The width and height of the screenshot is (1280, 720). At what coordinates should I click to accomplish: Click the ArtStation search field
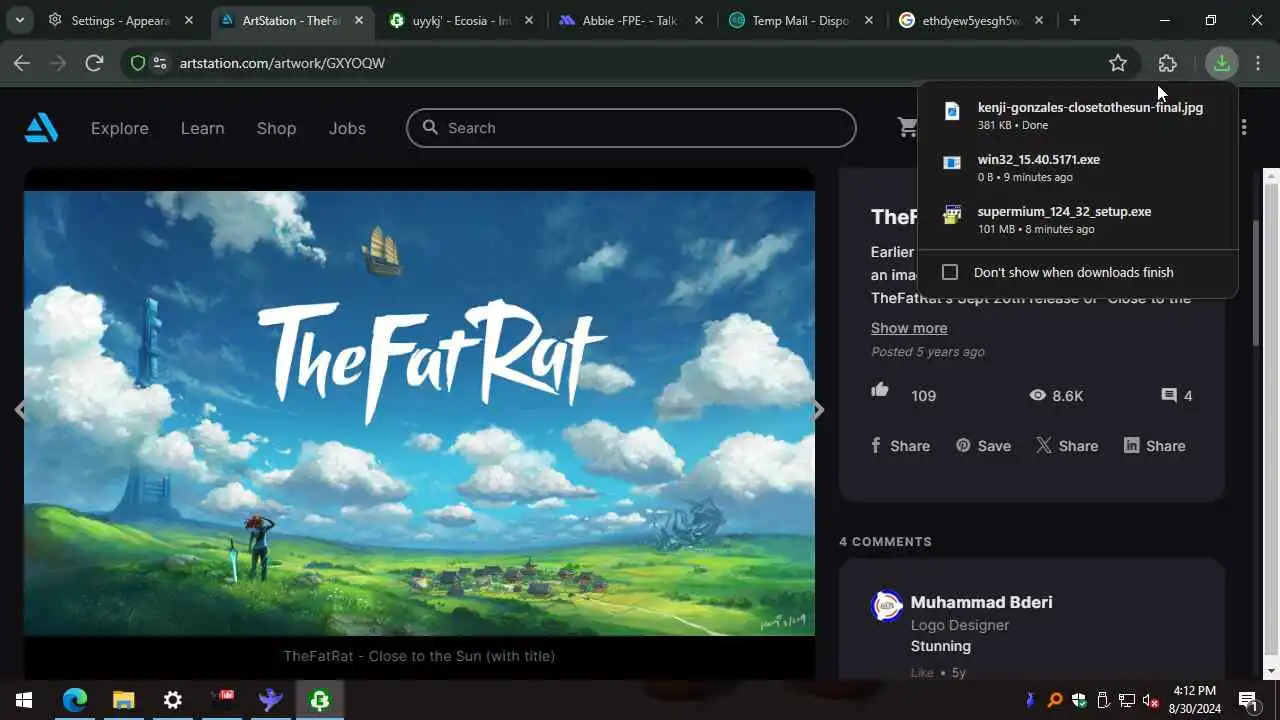[631, 128]
